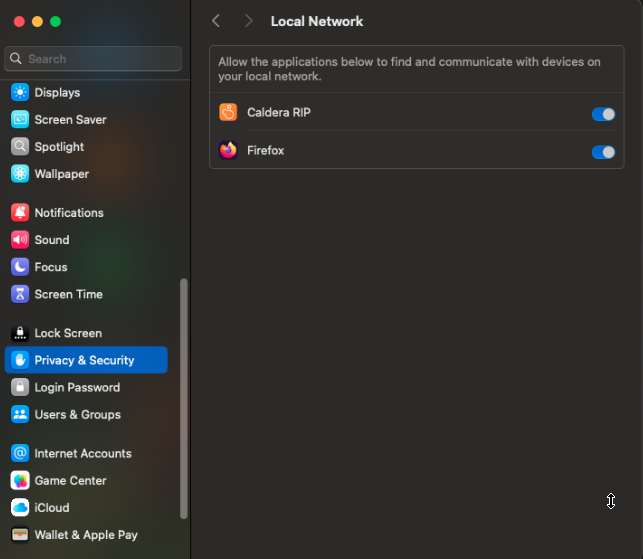Screen dimensions: 643x559
Task: Select Screen Time label
Action: point(68,294)
